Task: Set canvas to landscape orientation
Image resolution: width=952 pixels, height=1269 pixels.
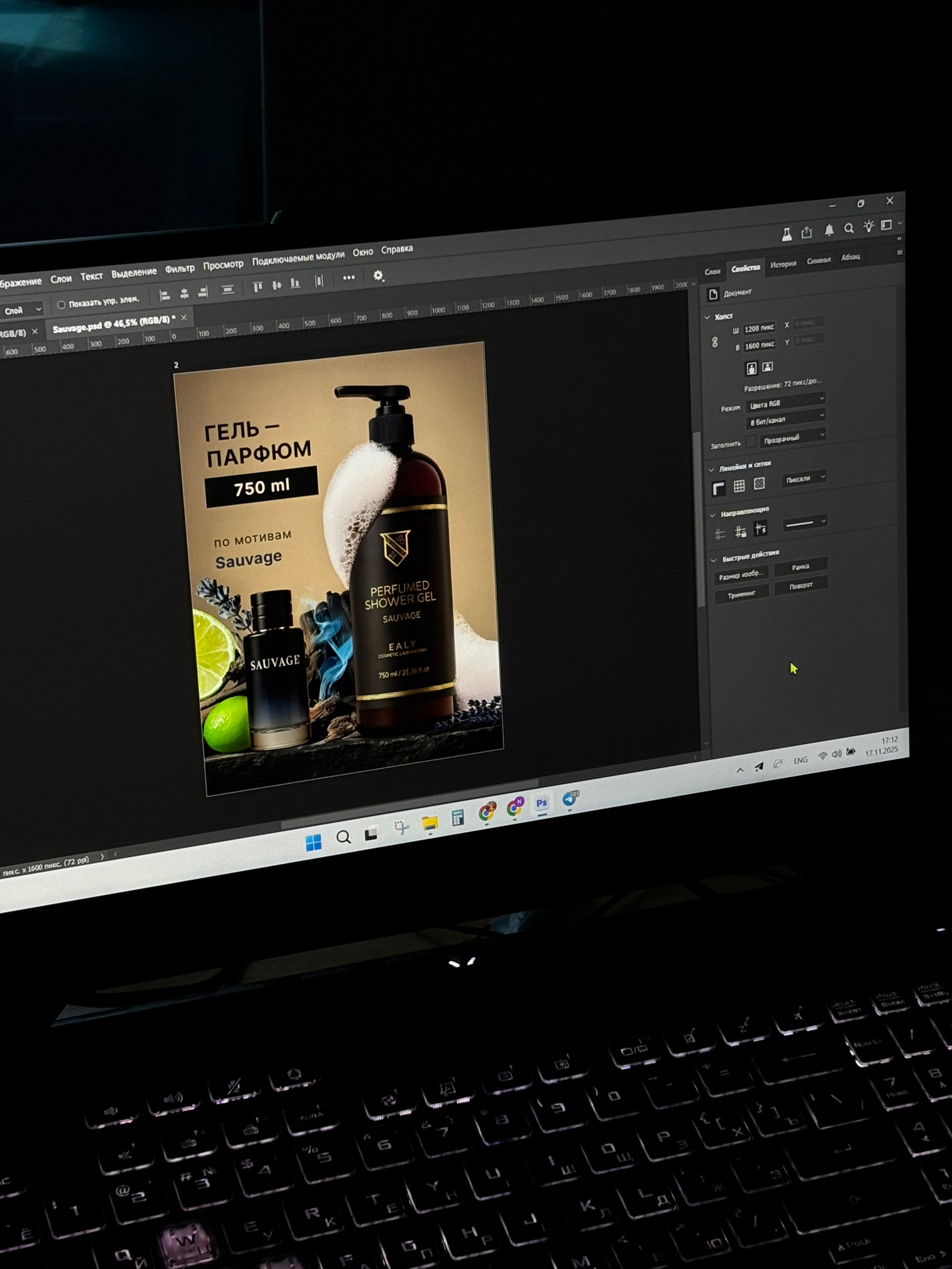Action: point(768,367)
